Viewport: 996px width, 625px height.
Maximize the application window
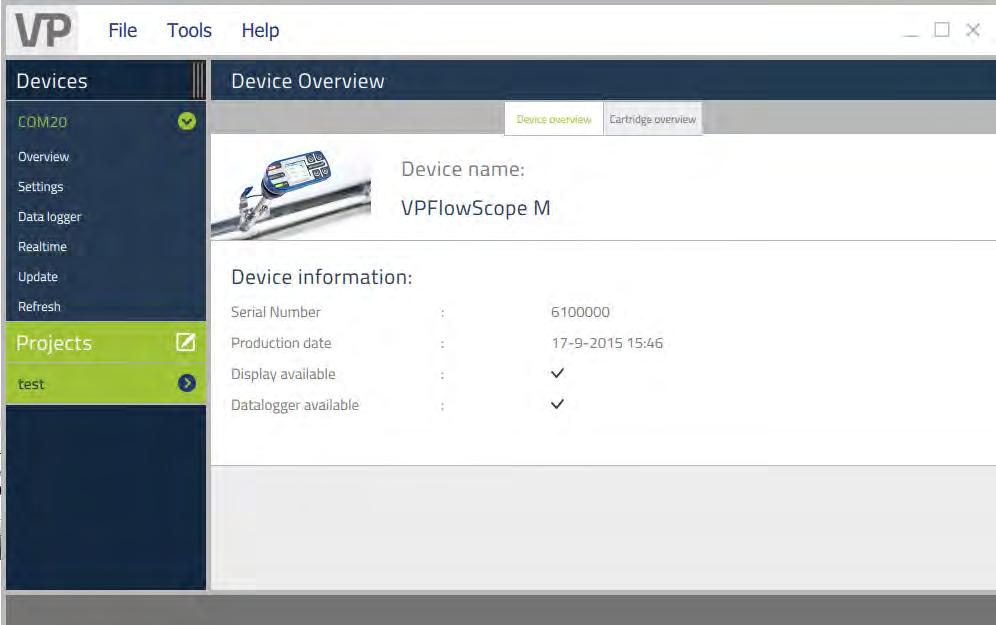[x=942, y=30]
